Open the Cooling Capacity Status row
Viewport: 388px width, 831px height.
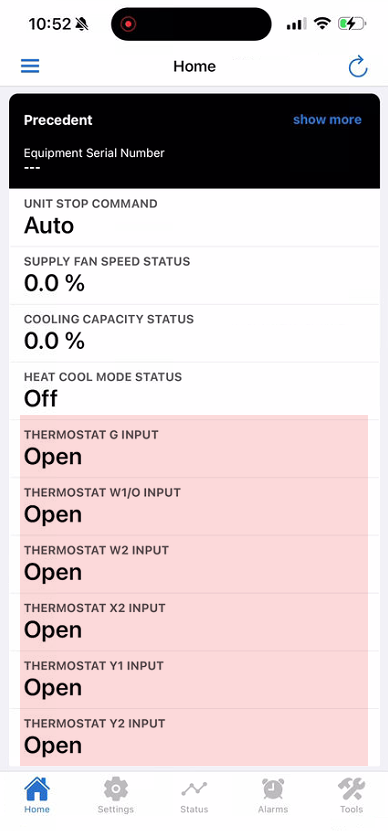(195, 333)
